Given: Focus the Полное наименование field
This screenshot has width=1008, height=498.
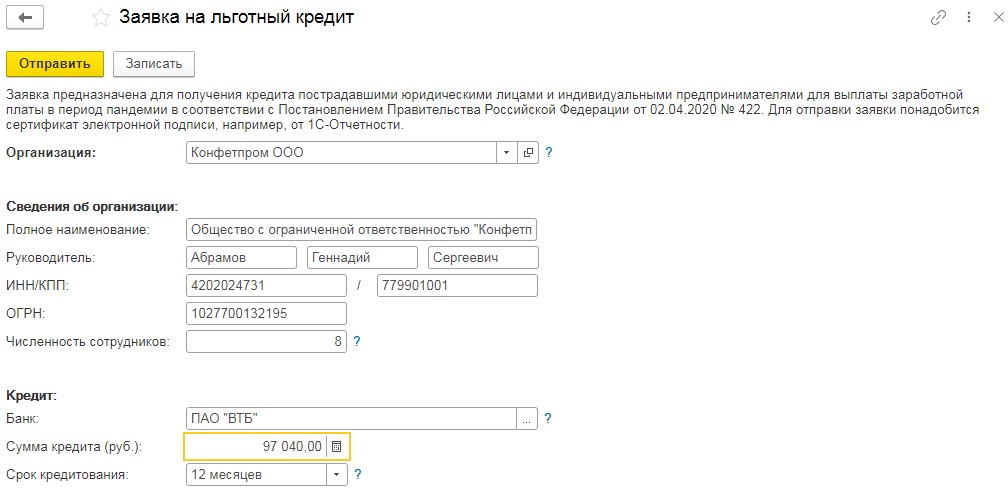Looking at the screenshot, I should point(361,230).
